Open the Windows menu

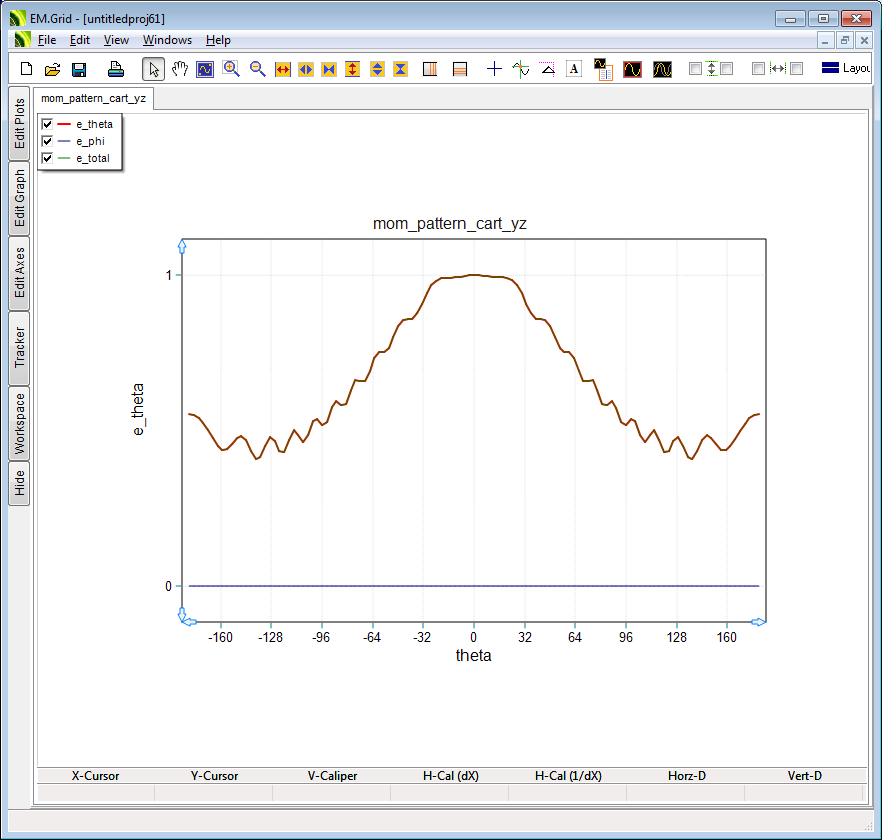point(167,40)
